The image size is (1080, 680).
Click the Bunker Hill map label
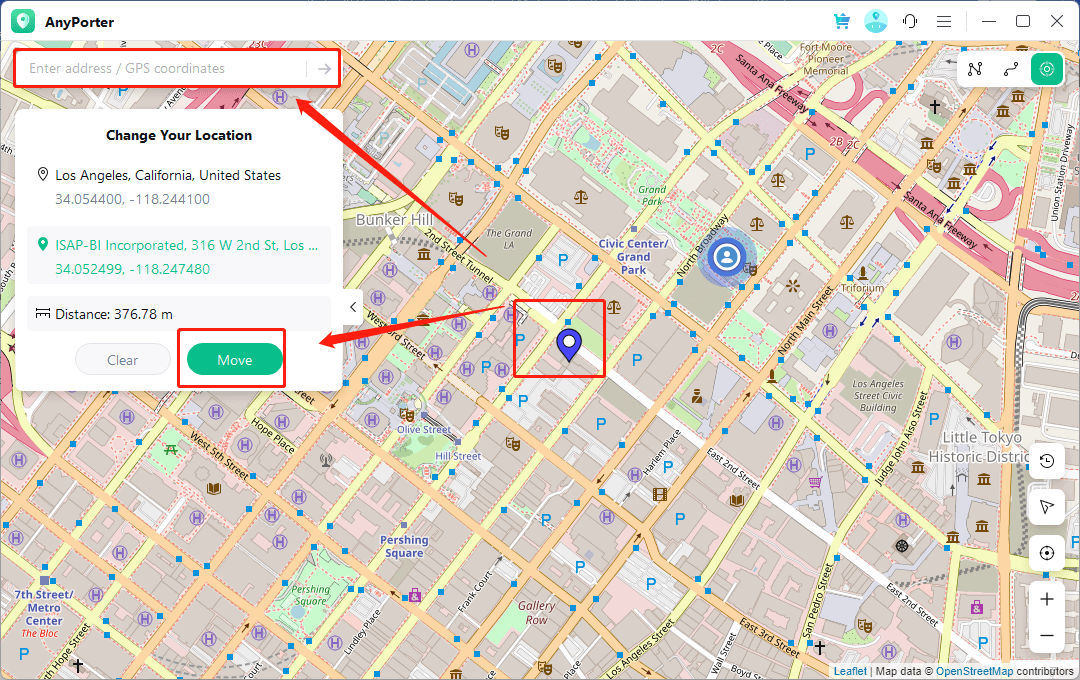pyautogui.click(x=395, y=220)
